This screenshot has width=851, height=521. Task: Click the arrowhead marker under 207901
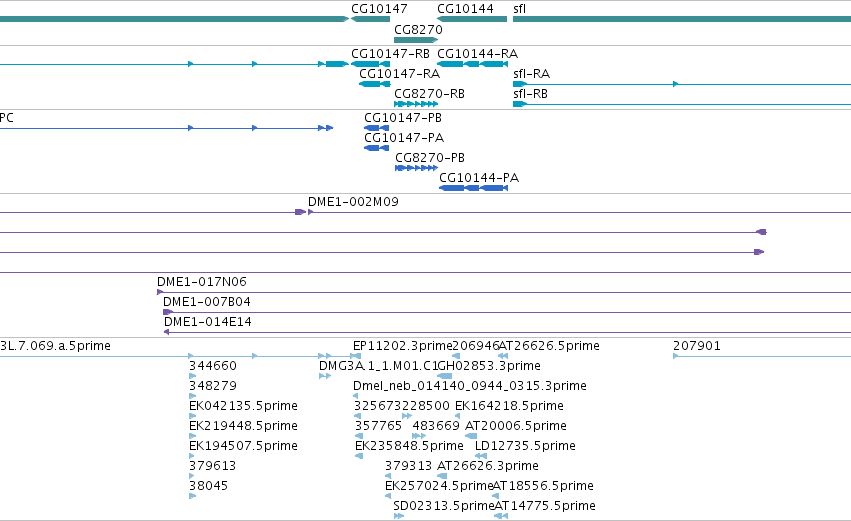click(676, 356)
